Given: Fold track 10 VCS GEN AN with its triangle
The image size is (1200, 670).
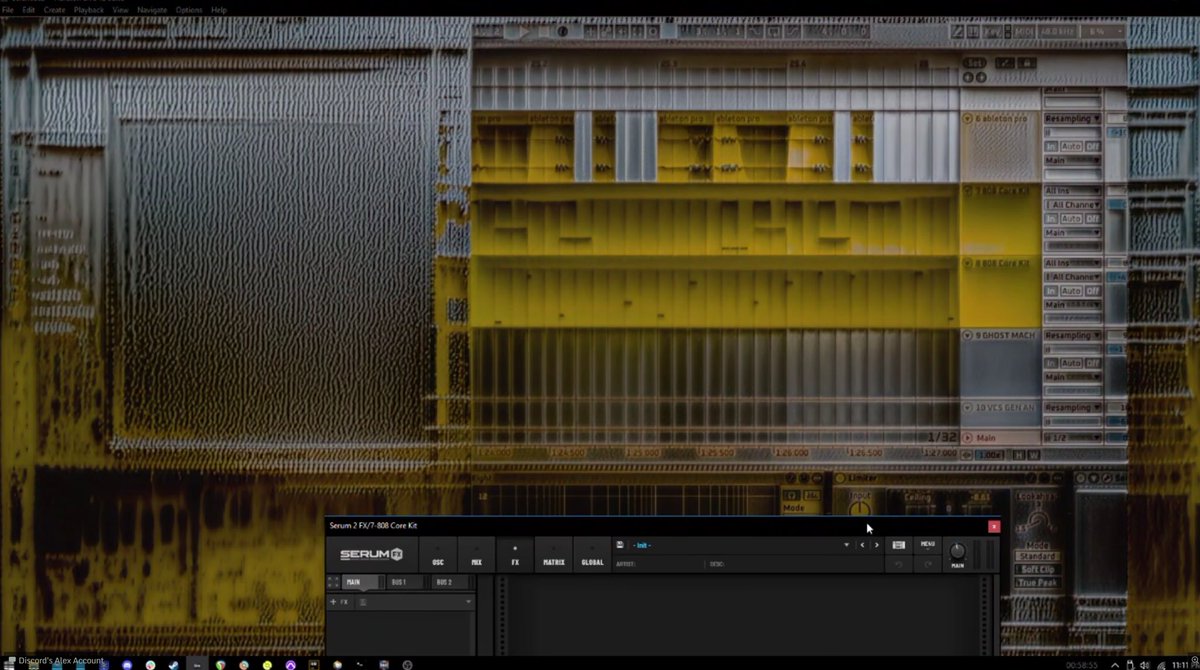Looking at the screenshot, I should 967,407.
